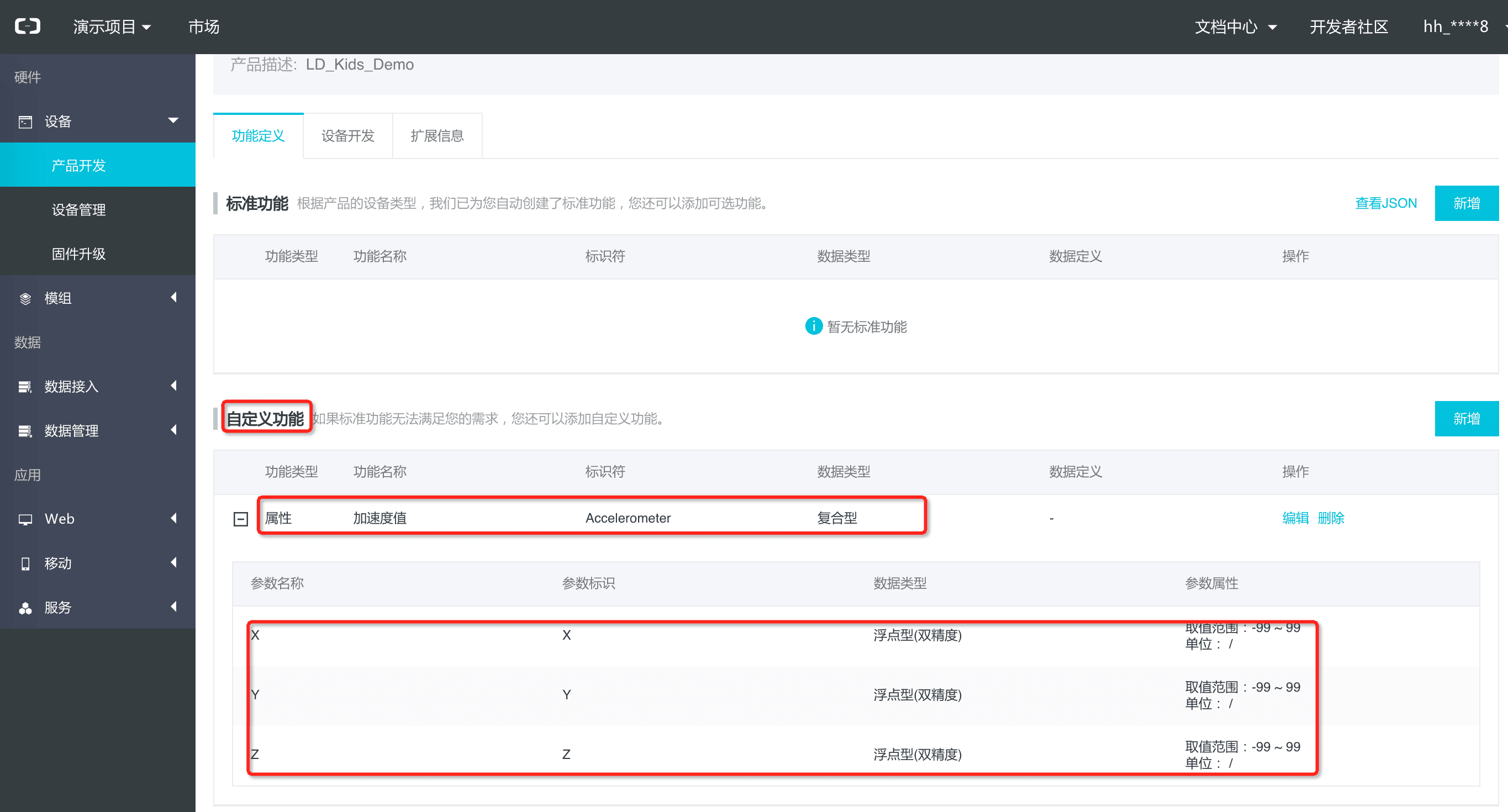This screenshot has width=1508, height=812.
Task: Click the 模组 layers icon
Action: point(25,299)
